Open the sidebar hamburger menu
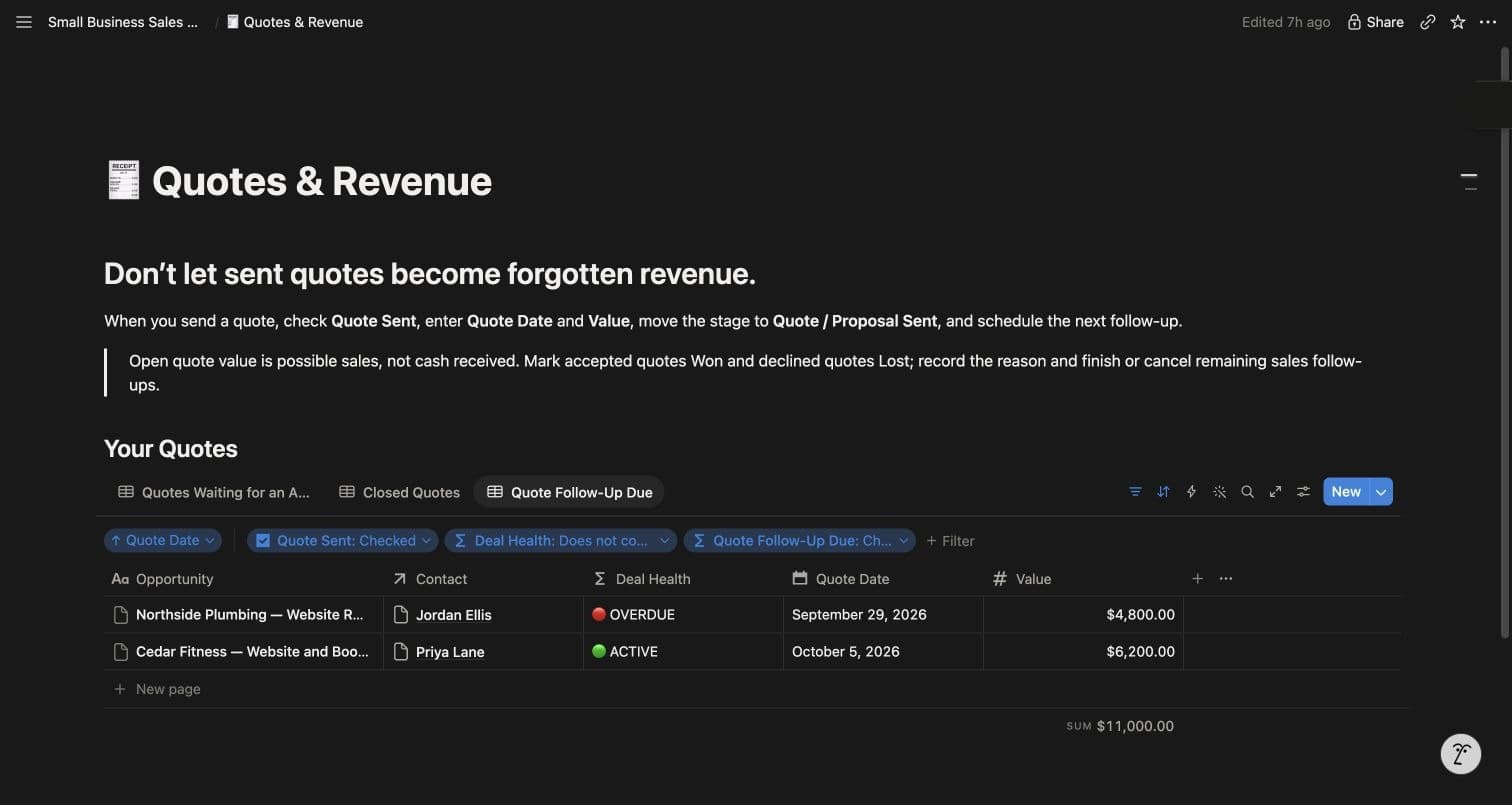Image resolution: width=1512 pixels, height=805 pixels. click(x=24, y=22)
